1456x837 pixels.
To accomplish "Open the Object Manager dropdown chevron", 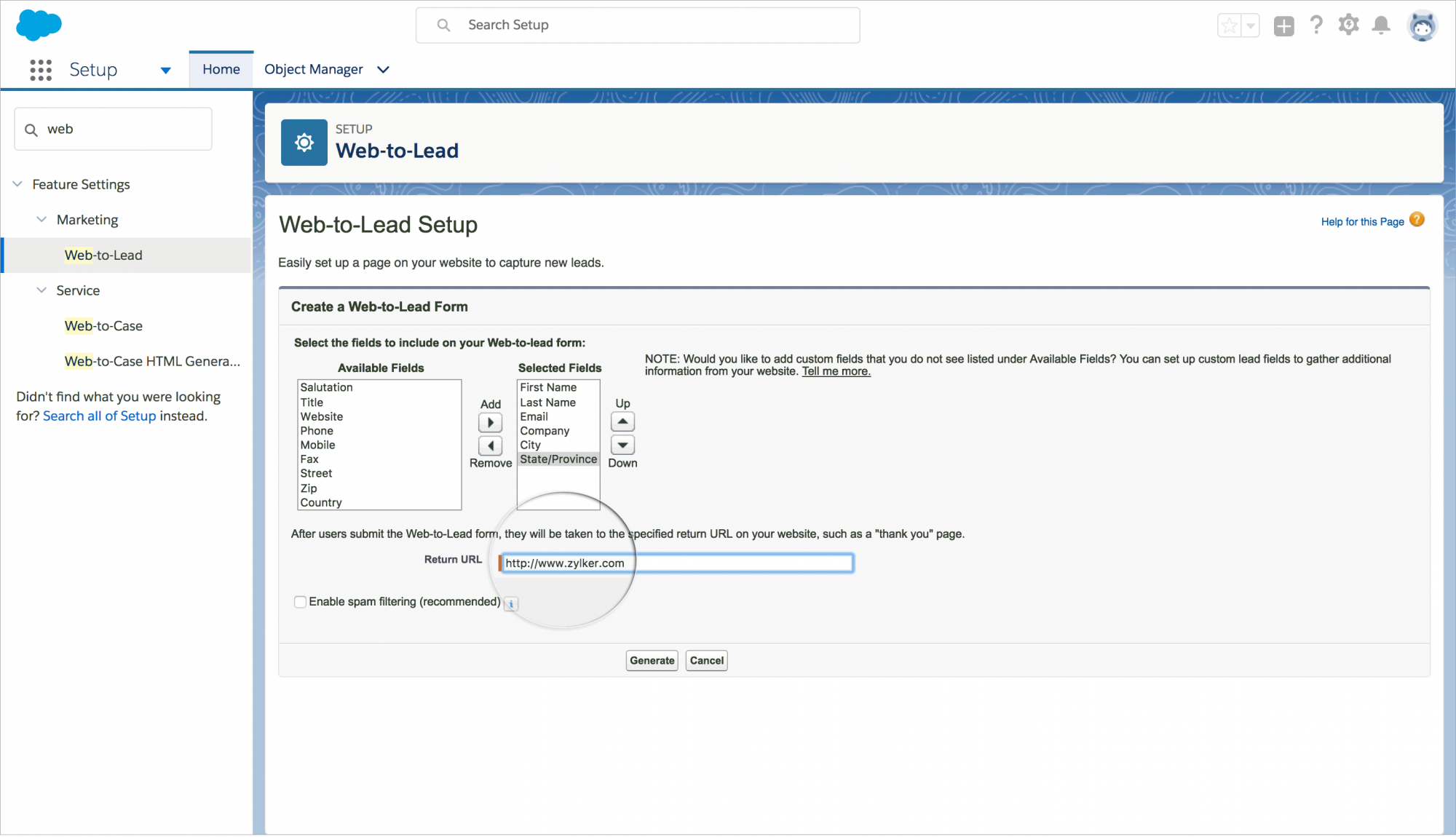I will (x=383, y=70).
